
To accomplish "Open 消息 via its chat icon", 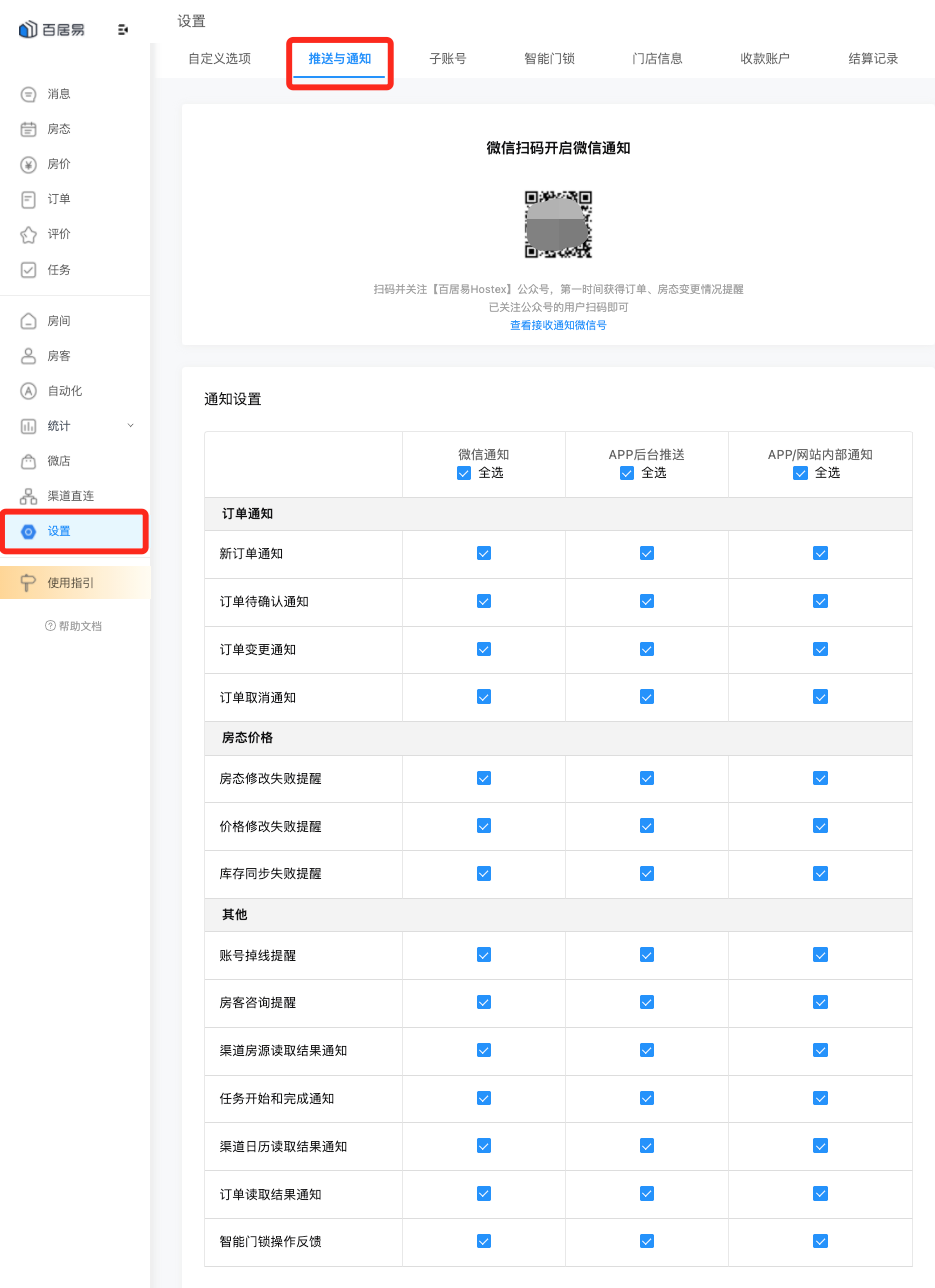I will point(29,94).
